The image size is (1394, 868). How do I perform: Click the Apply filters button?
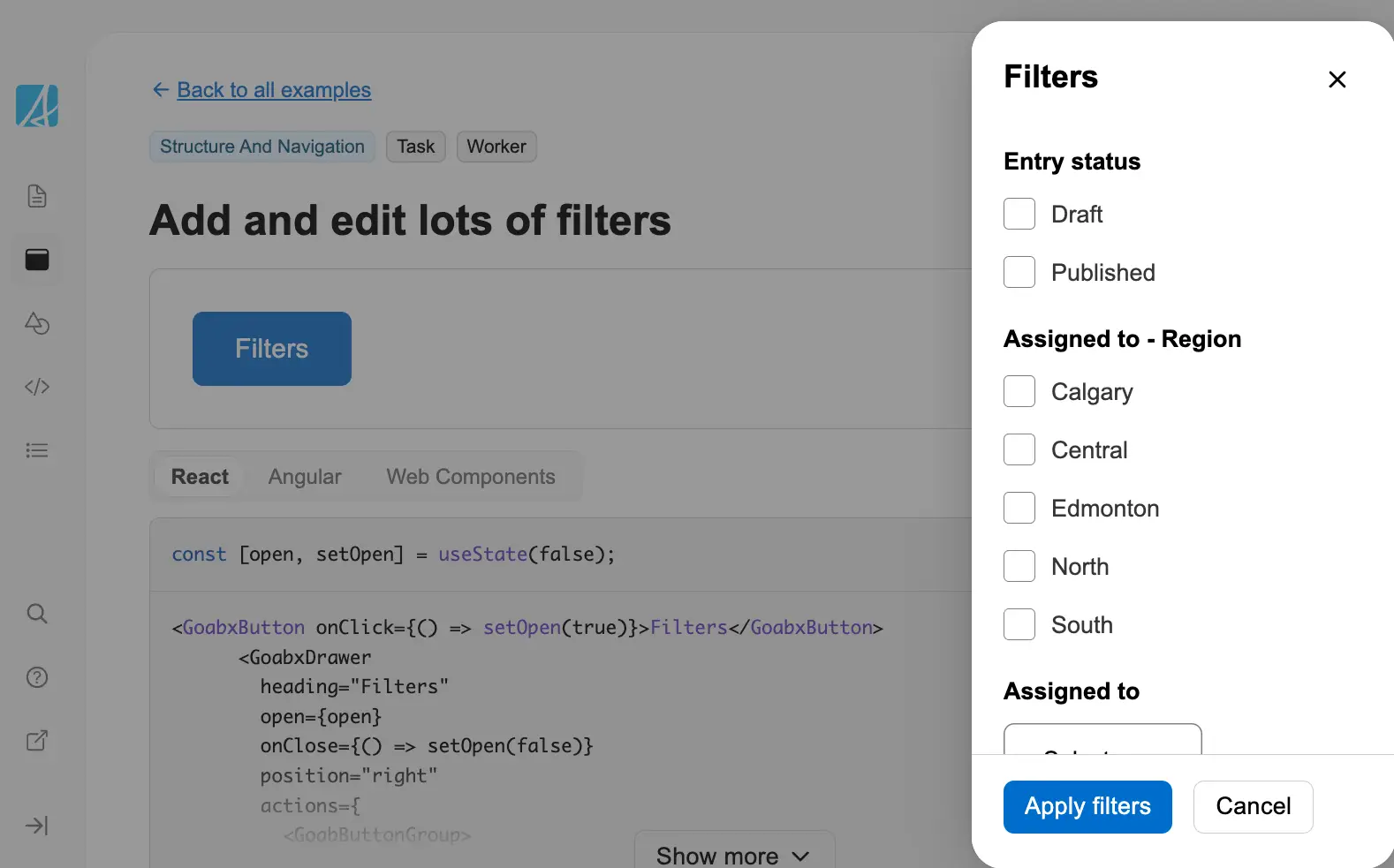point(1087,806)
